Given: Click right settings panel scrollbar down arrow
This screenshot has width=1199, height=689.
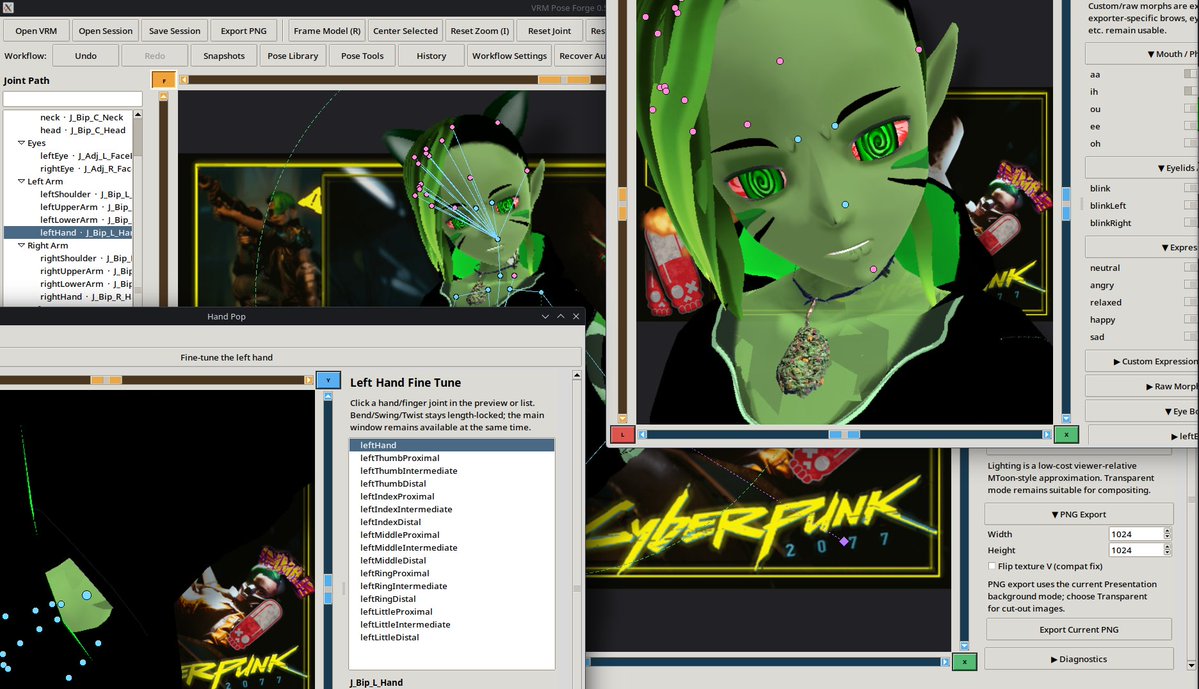Looking at the screenshot, I should point(1191,665).
